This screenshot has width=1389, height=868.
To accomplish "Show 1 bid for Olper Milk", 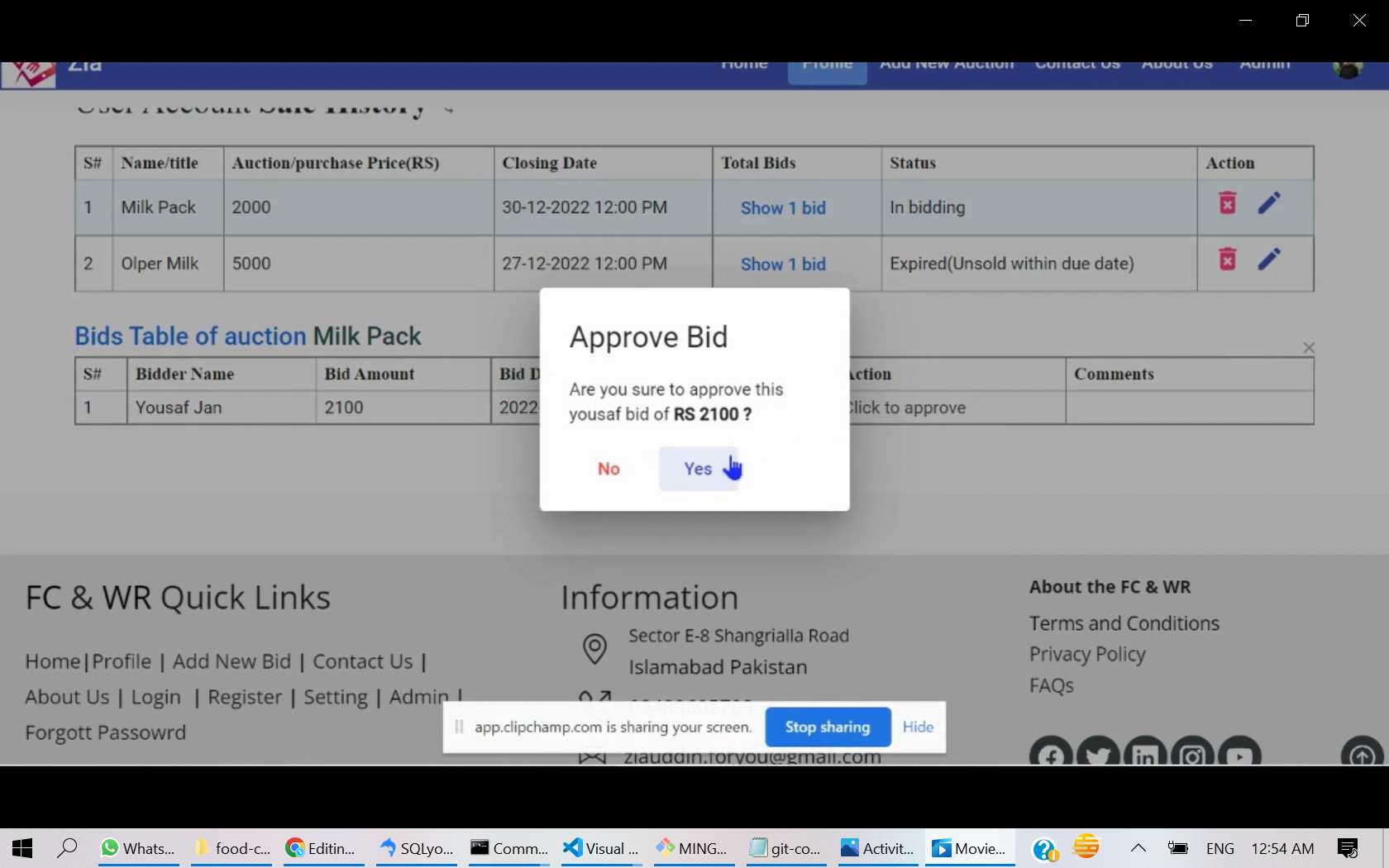I will (783, 265).
